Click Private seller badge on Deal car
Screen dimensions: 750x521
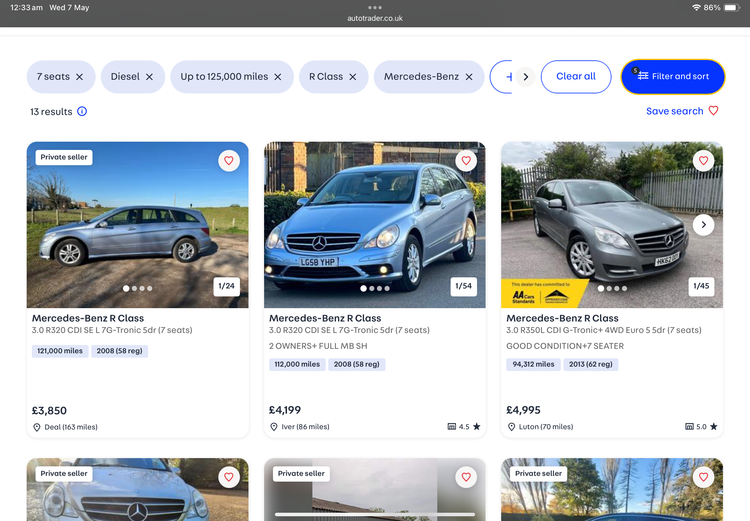pyautogui.click(x=64, y=157)
